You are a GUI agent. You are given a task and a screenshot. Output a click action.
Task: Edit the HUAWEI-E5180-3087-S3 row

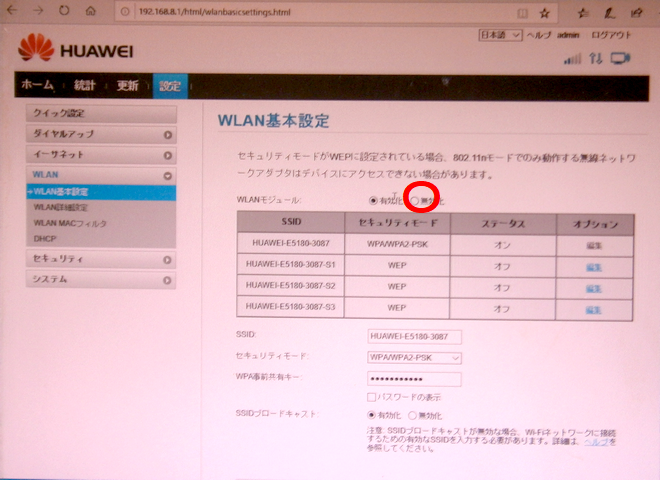(x=593, y=310)
